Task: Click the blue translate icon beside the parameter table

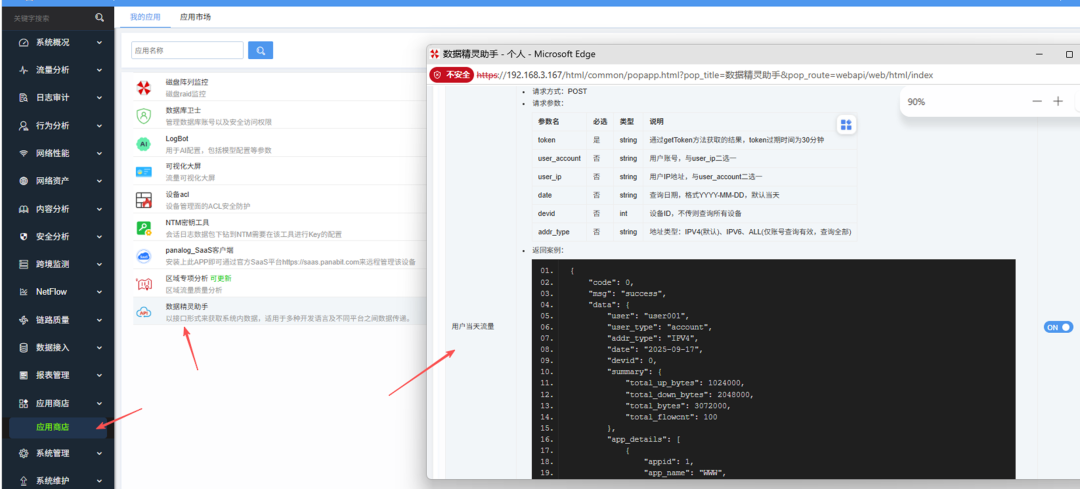Action: coord(846,125)
